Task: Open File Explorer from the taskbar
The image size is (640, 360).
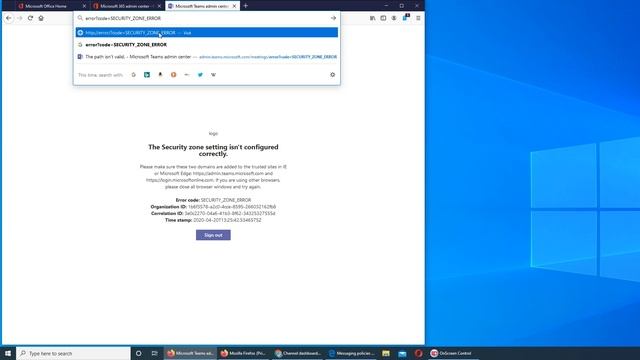Action: click(386, 353)
